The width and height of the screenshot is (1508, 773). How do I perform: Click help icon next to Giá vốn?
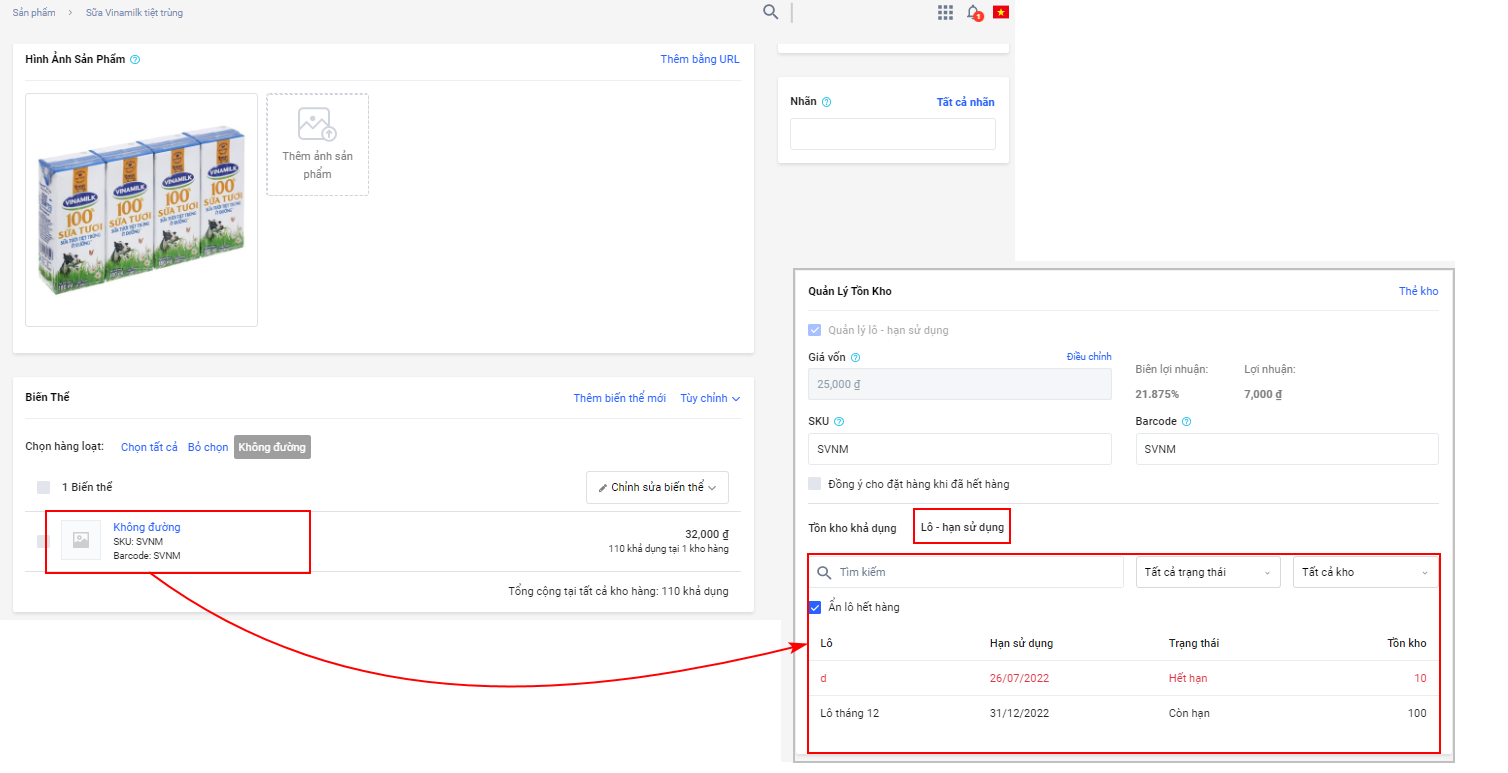pos(855,357)
